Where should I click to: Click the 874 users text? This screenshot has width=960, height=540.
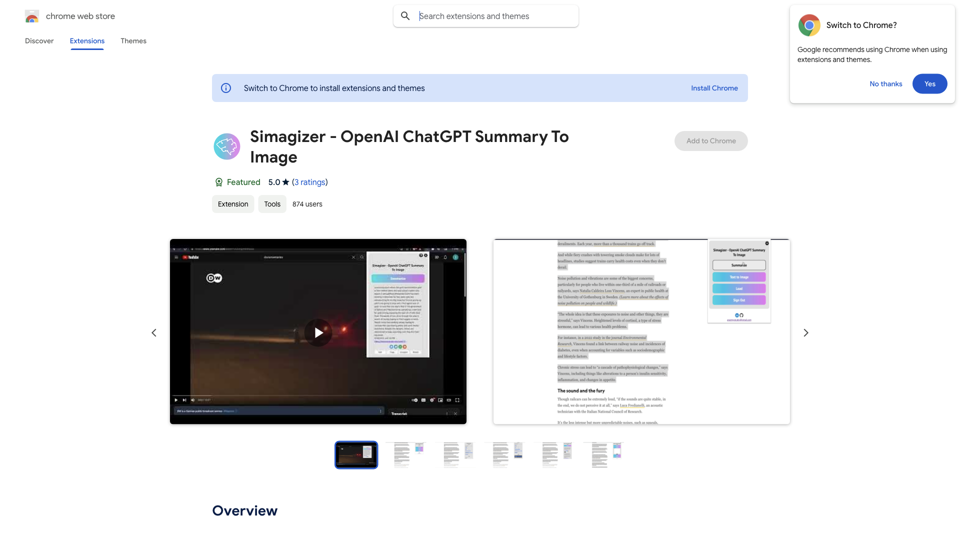(x=307, y=204)
